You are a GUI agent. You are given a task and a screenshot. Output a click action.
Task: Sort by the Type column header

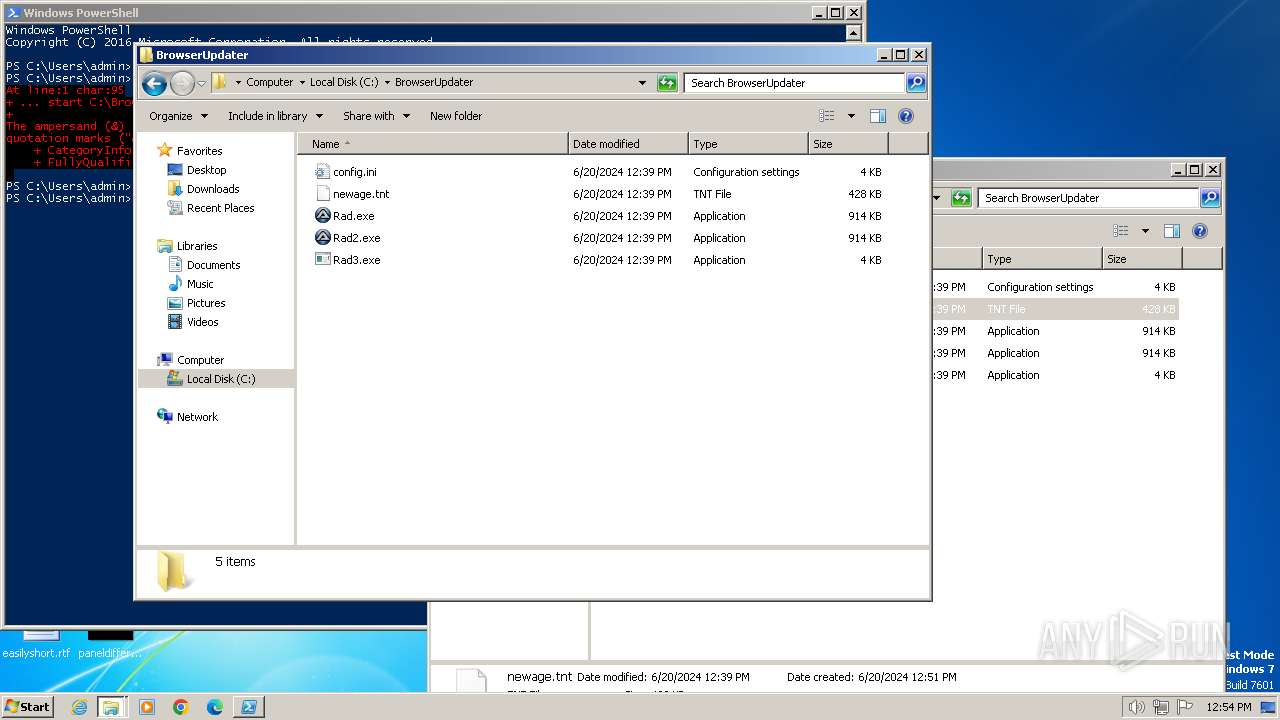tap(748, 144)
